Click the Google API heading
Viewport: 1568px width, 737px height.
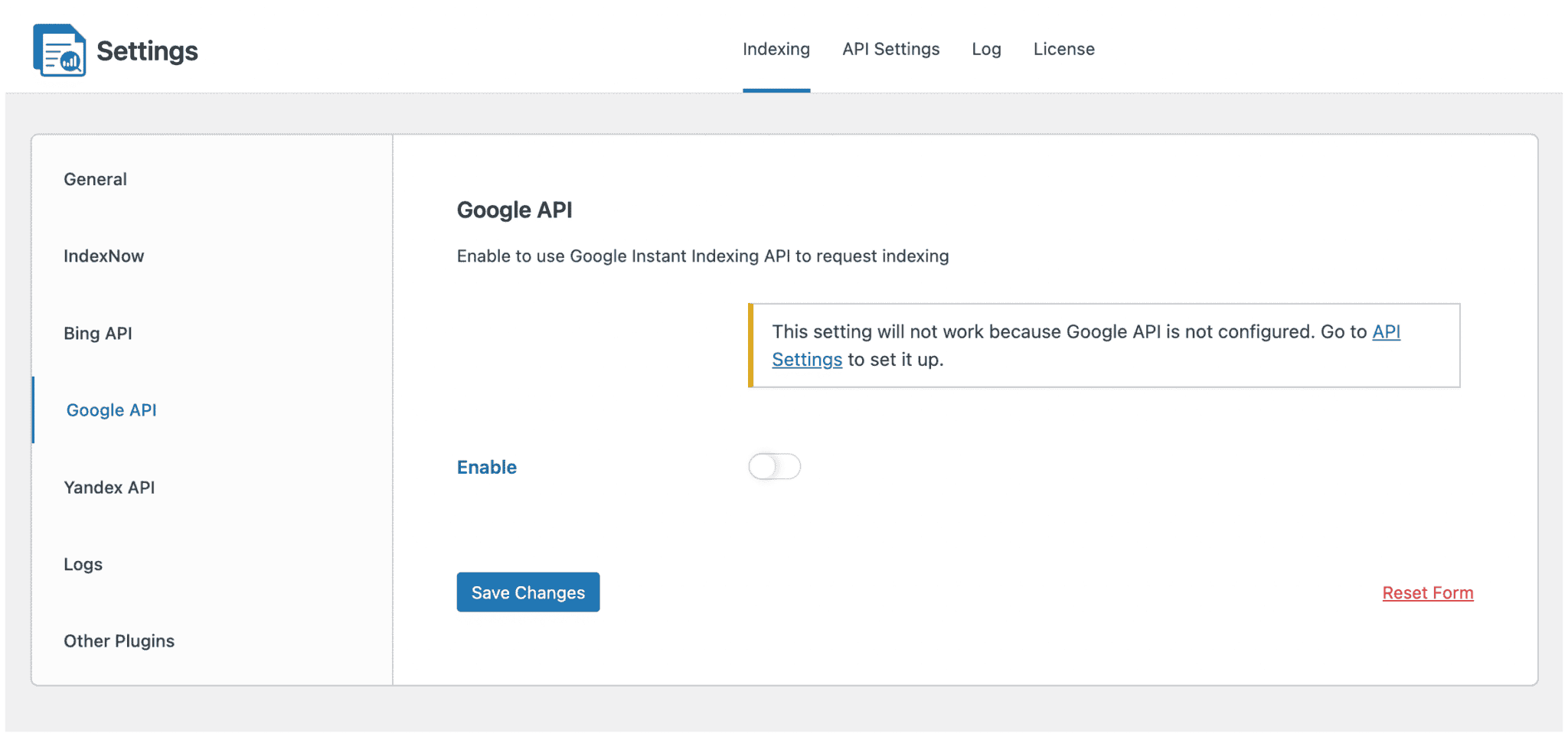coord(514,210)
